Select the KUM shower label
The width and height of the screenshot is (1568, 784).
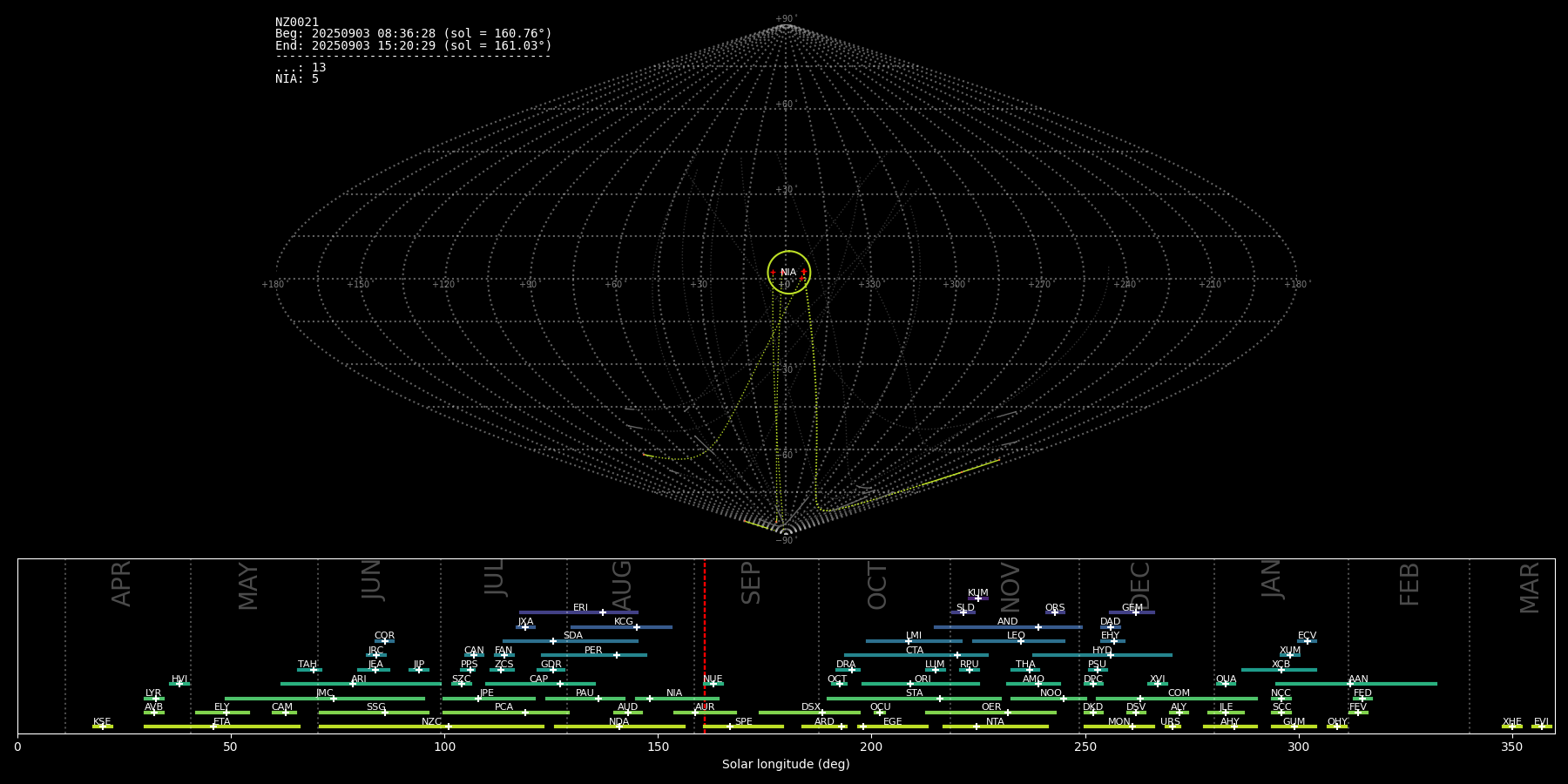978,593
